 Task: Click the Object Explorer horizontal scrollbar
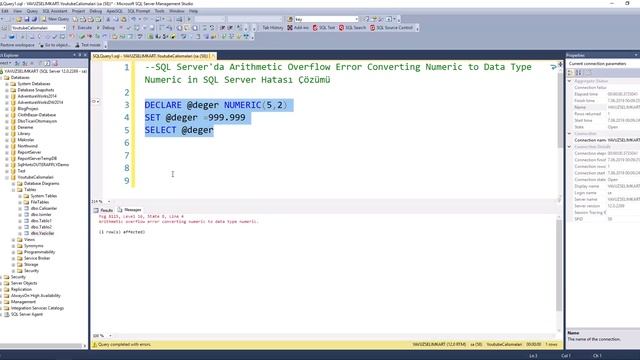click(x=41, y=345)
